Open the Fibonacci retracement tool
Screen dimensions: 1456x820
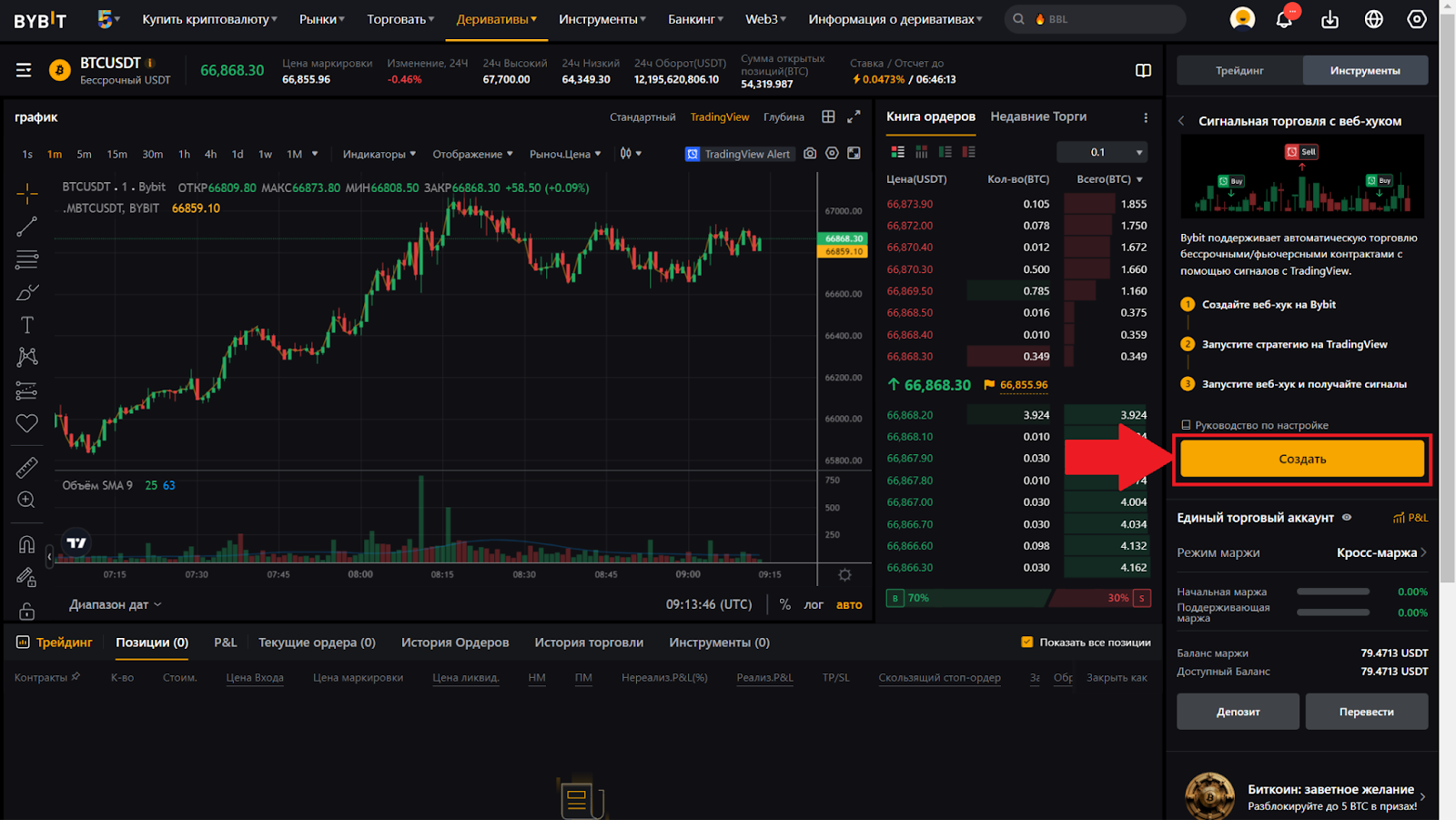(x=26, y=259)
